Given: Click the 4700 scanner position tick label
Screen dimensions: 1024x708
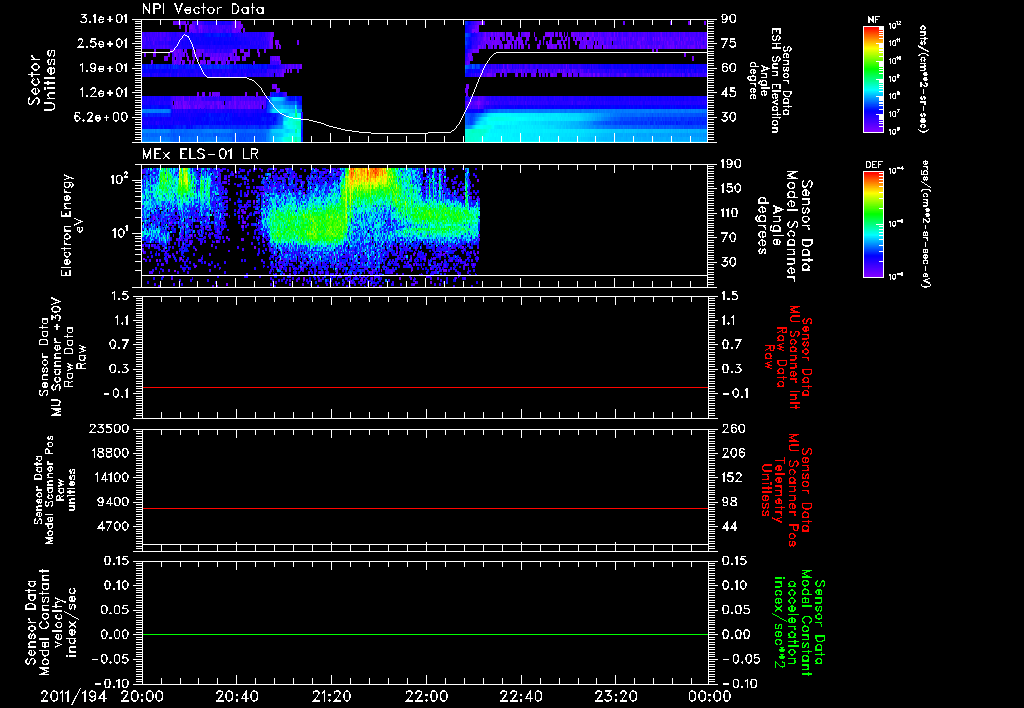Looking at the screenshot, I should point(112,526).
